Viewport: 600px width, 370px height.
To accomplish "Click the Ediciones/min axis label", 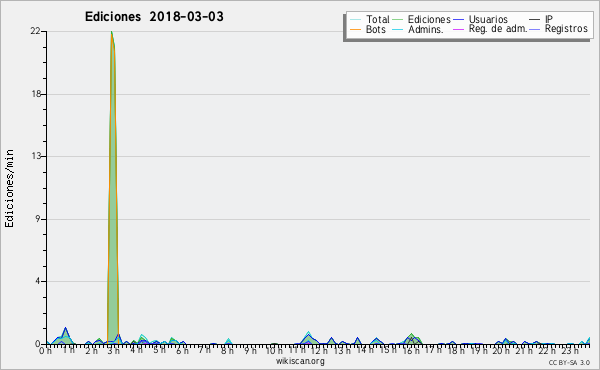I will [9, 188].
